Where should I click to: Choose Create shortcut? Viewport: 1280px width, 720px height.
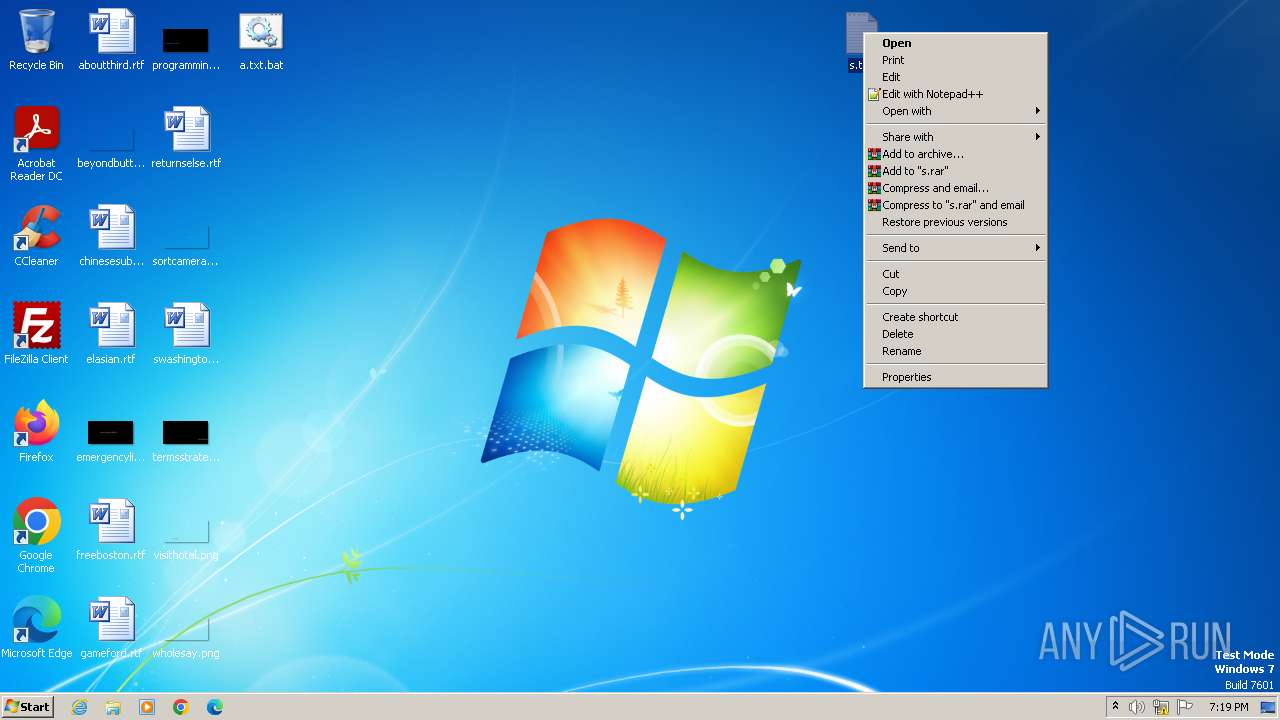coord(955,317)
